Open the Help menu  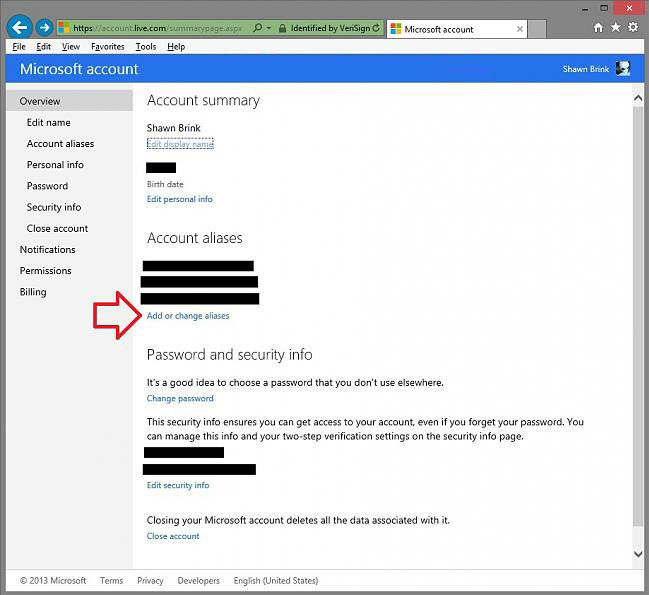[176, 47]
